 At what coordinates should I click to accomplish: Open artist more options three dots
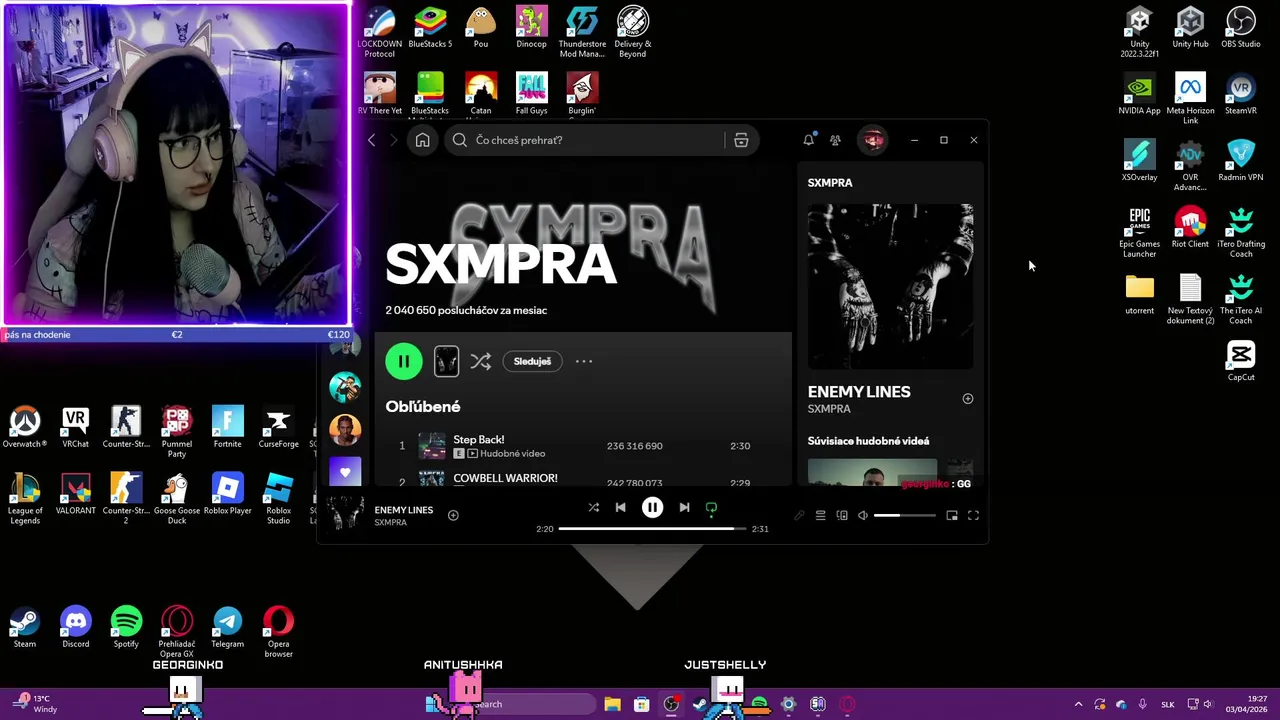click(584, 361)
